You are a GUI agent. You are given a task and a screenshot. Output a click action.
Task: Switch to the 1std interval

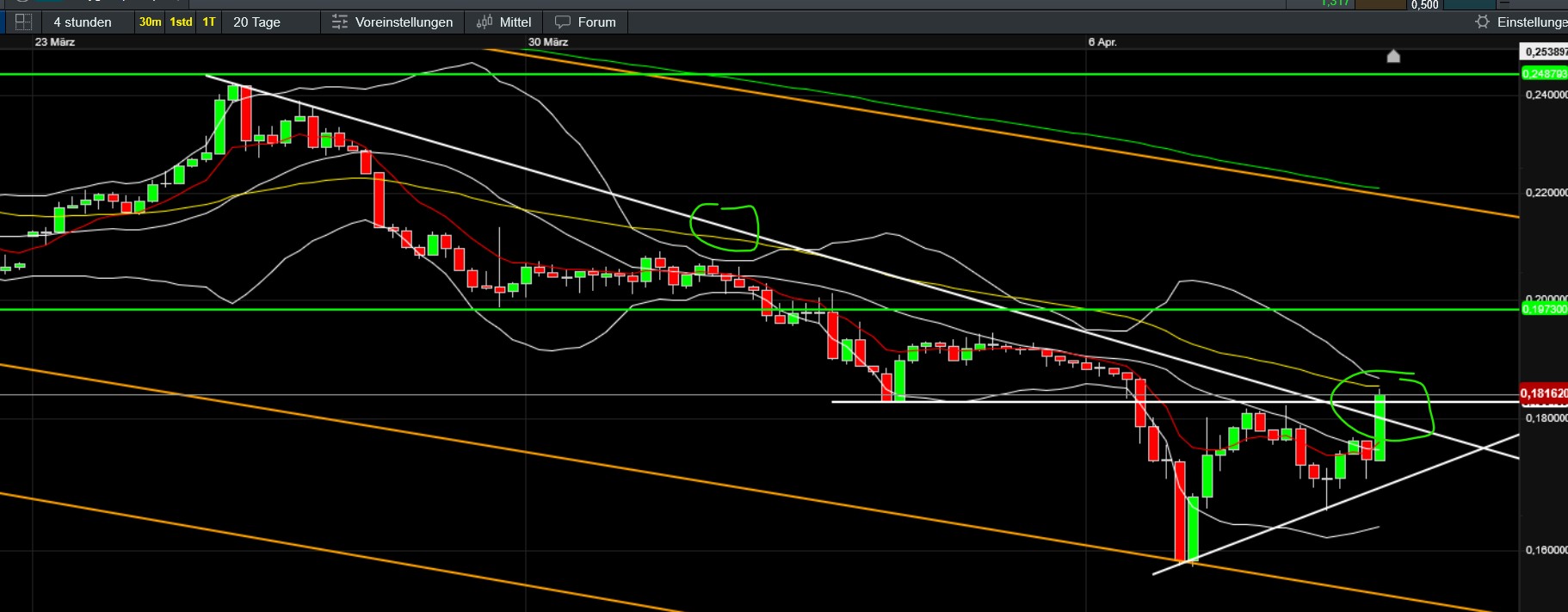coord(181,22)
